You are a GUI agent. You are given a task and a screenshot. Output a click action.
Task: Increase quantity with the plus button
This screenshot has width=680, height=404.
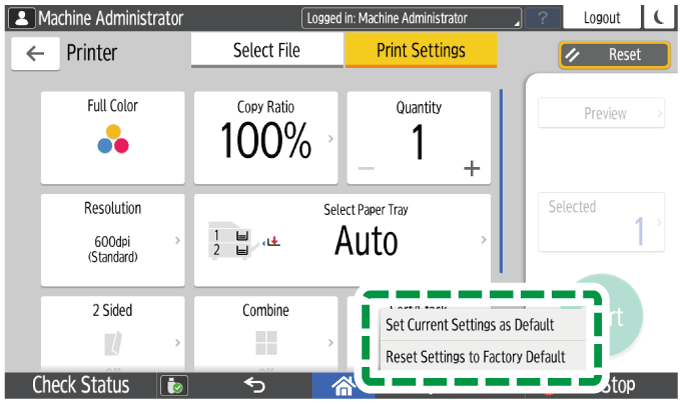(471, 168)
